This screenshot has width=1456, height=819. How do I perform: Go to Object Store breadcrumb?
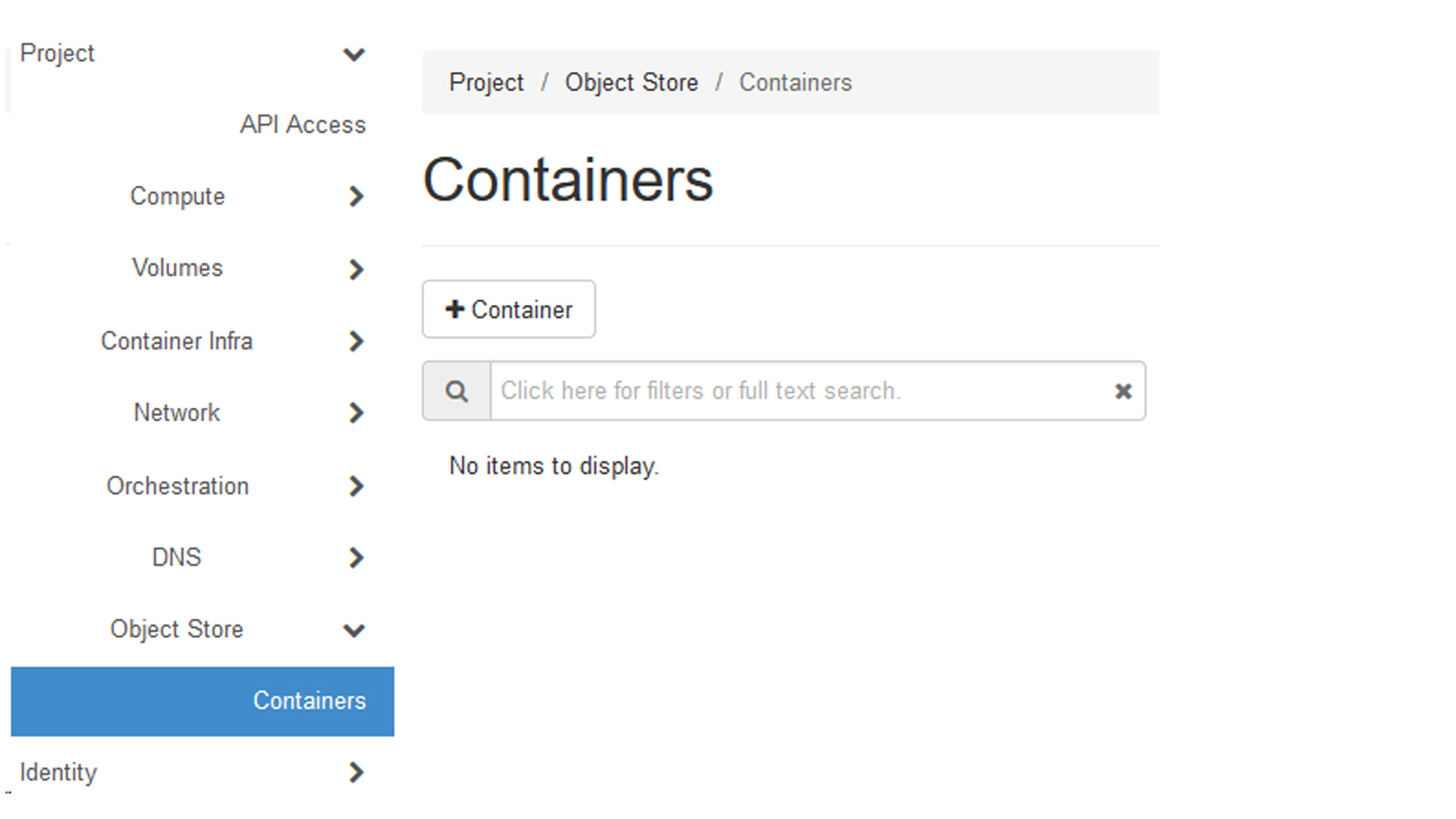632,83
